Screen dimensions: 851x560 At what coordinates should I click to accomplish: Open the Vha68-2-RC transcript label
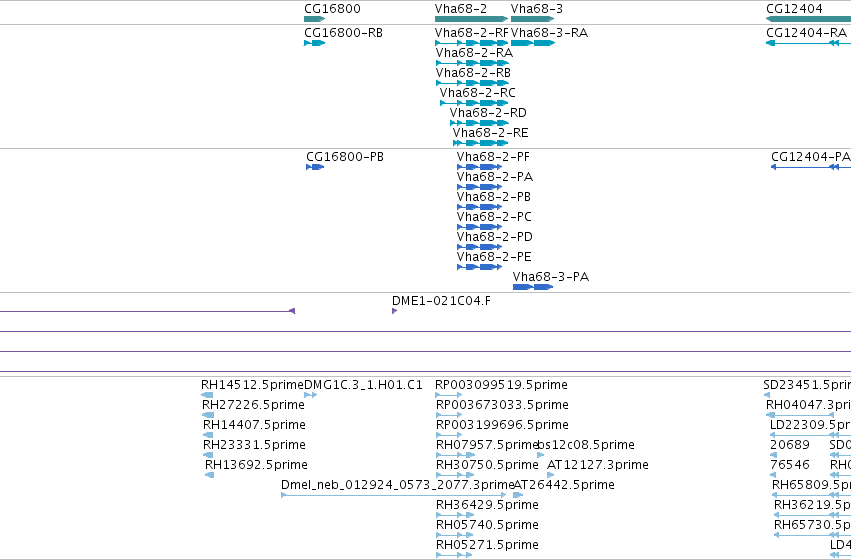pos(478,93)
